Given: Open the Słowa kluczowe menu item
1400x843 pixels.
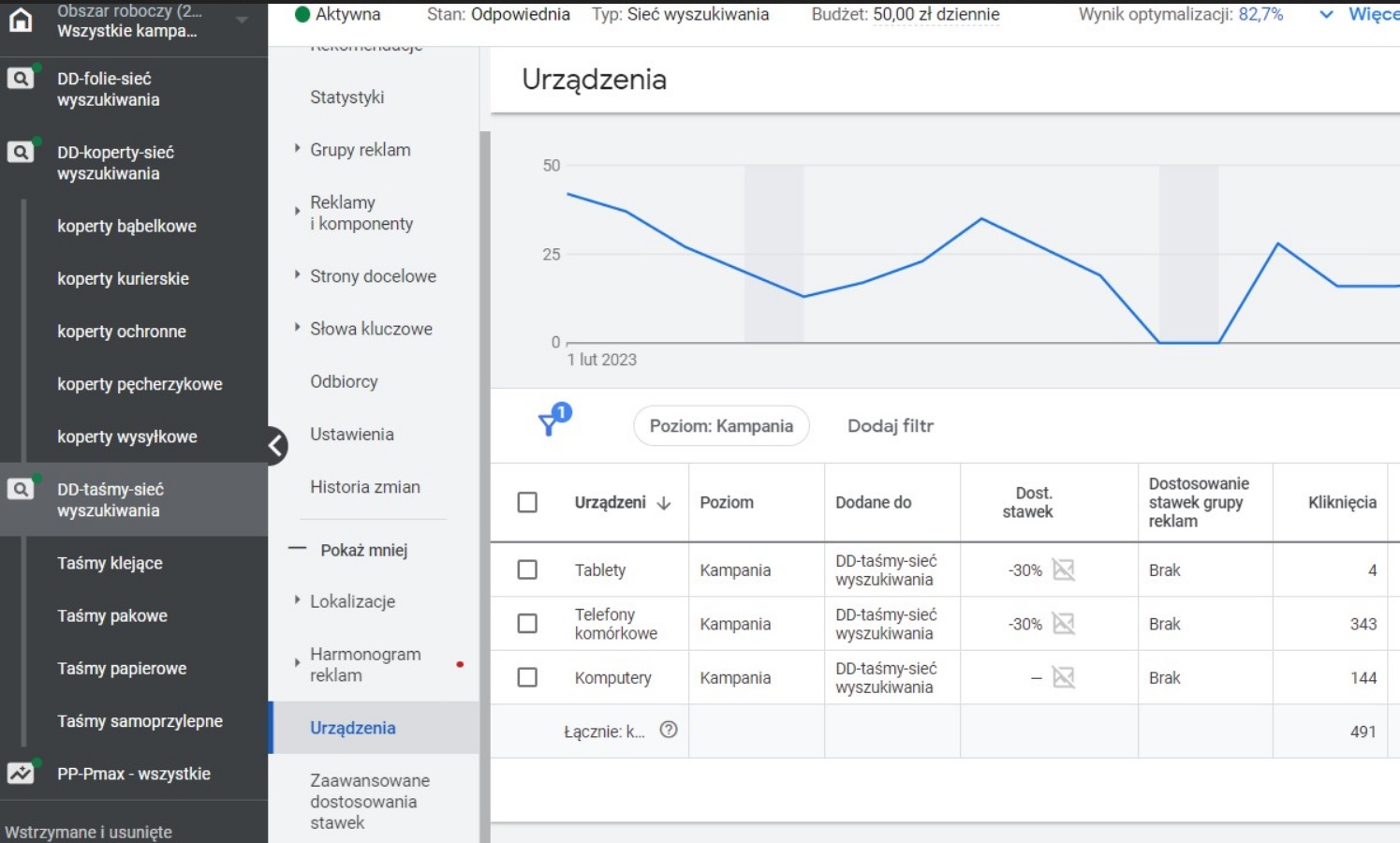Looking at the screenshot, I should pyautogui.click(x=371, y=329).
